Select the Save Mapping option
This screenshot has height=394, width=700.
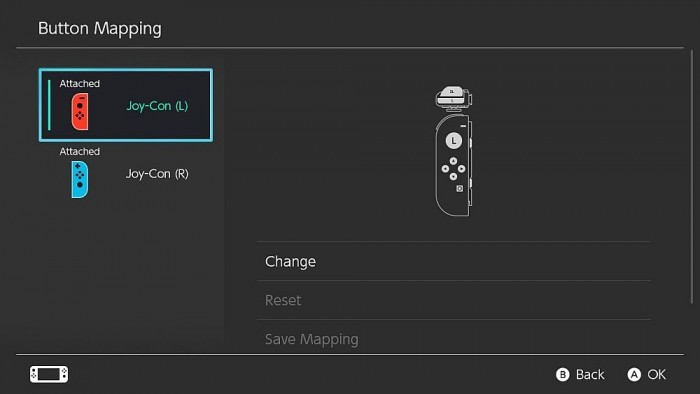tap(454, 339)
